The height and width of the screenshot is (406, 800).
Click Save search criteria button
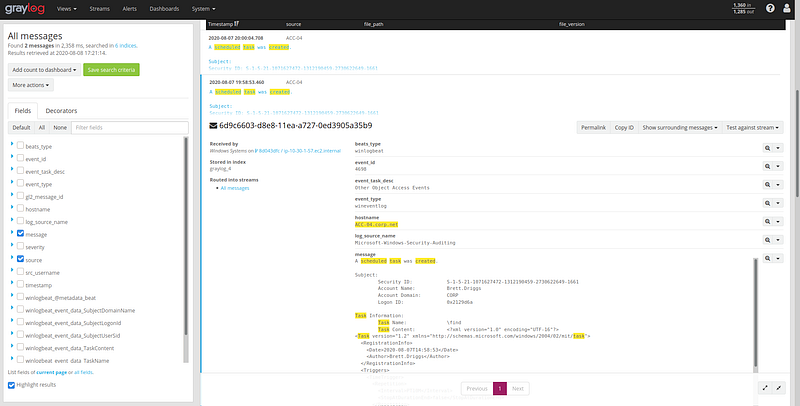click(x=111, y=70)
